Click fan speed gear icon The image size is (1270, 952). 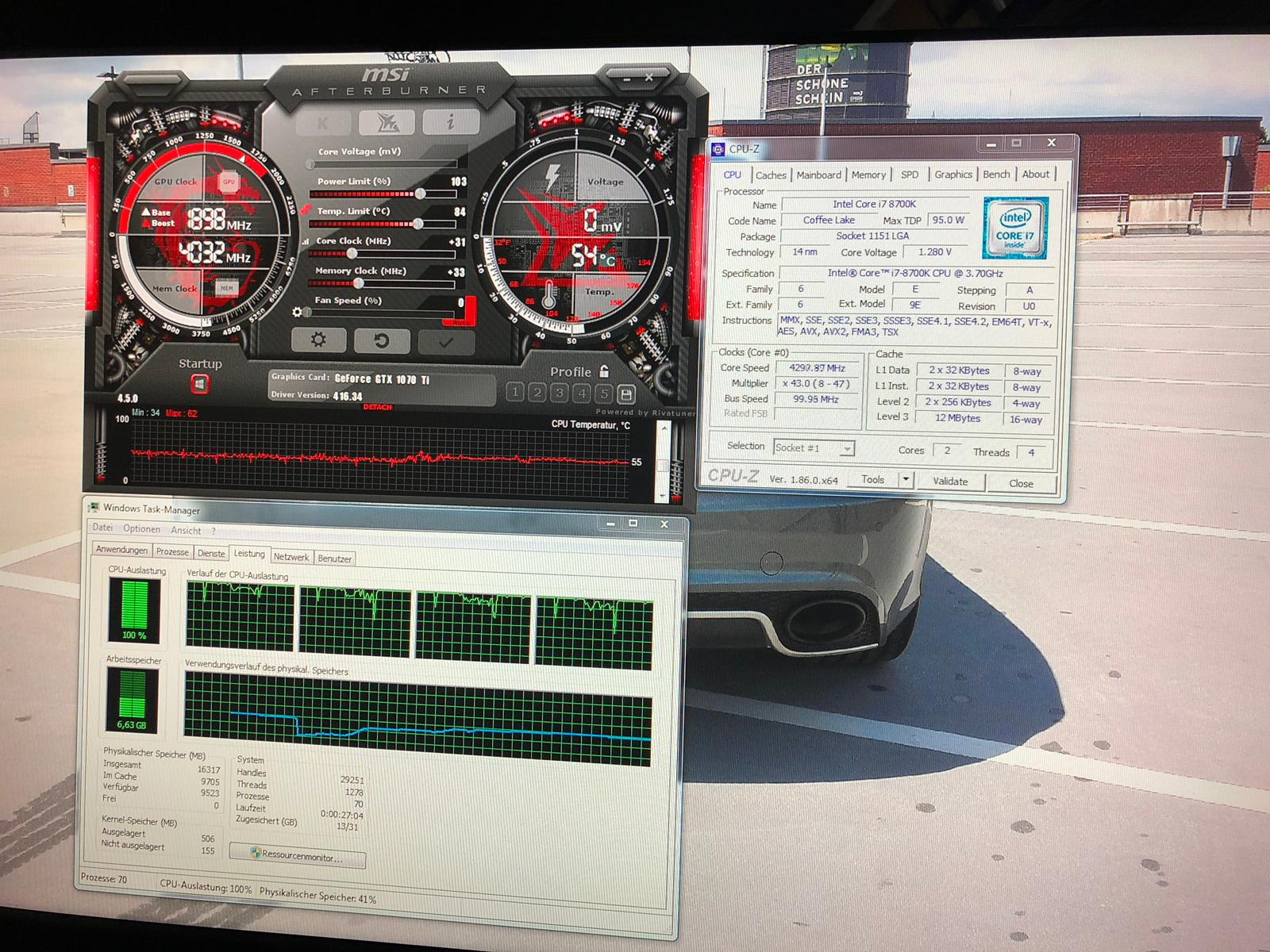tap(298, 312)
